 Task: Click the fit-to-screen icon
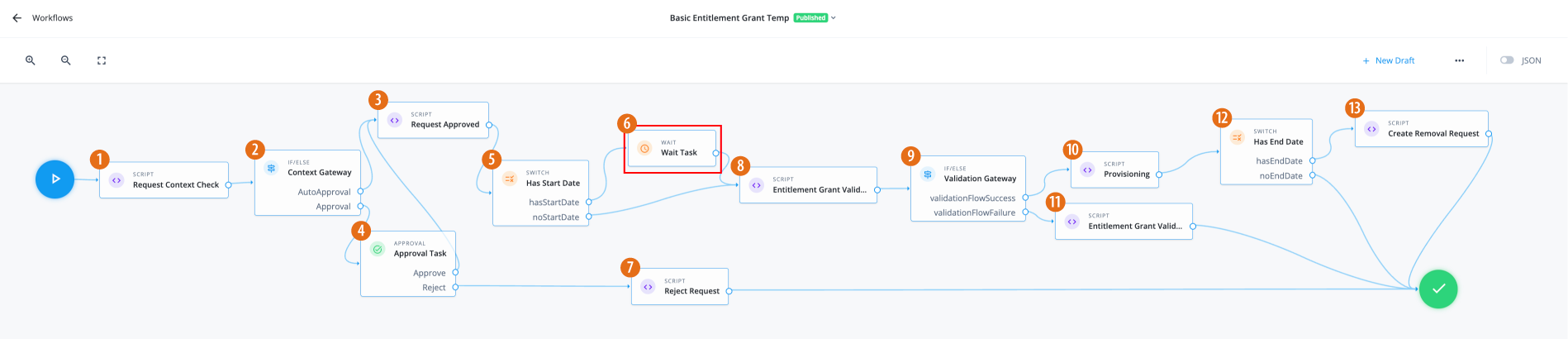(x=102, y=60)
